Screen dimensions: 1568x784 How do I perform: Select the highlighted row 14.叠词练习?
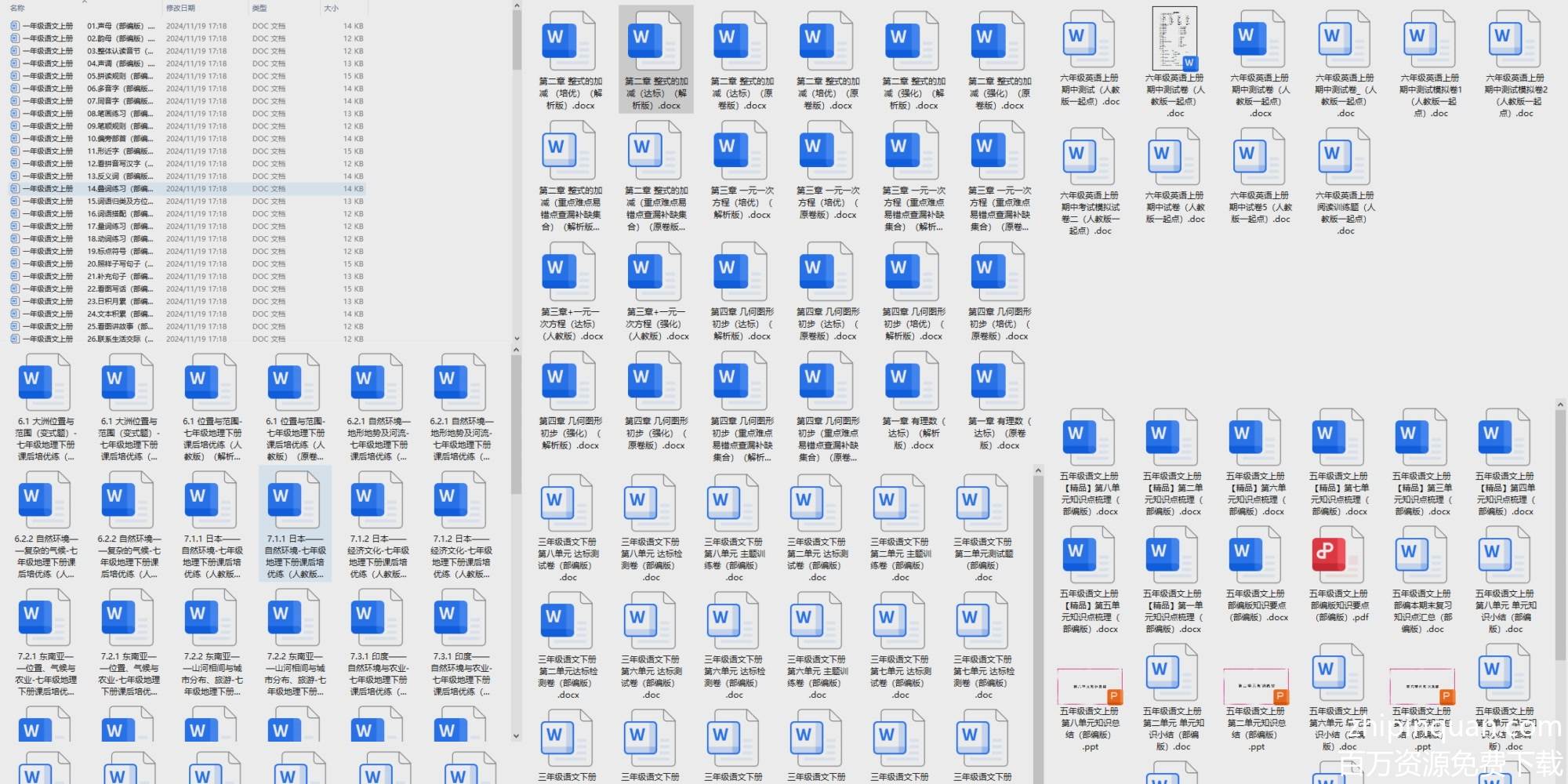187,189
